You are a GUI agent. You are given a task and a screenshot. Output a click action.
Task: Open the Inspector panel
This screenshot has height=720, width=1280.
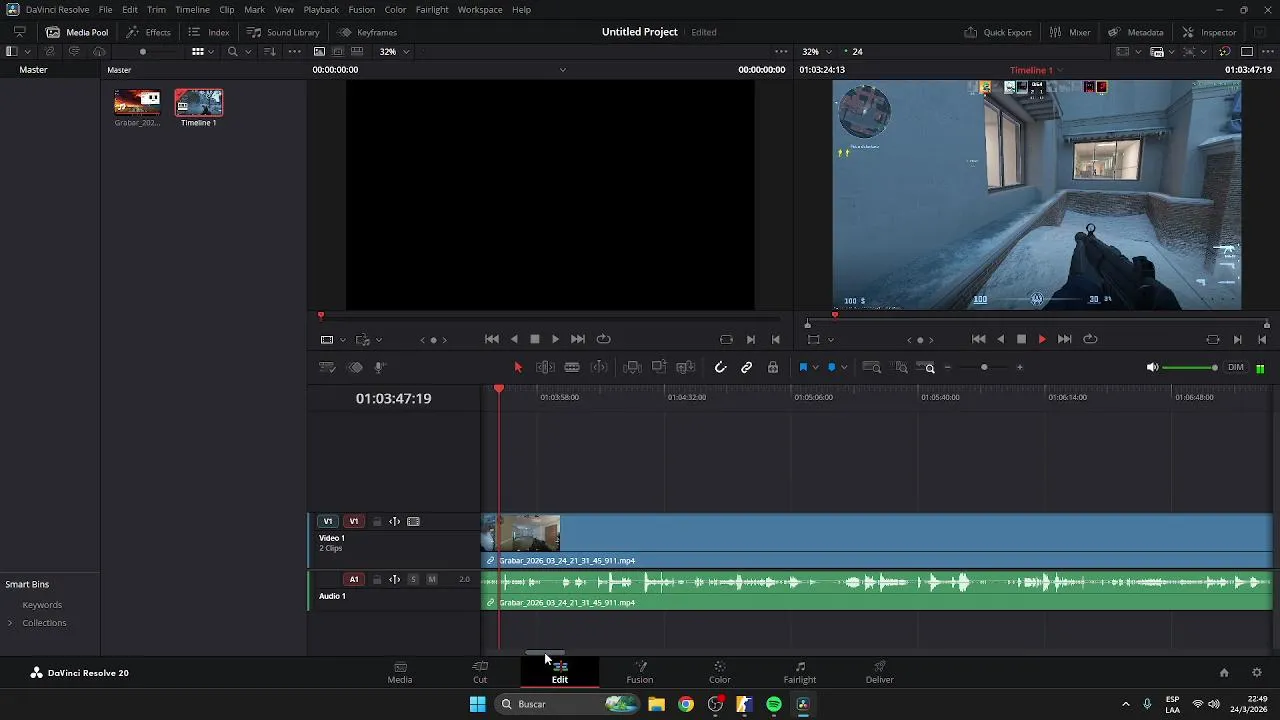click(x=1209, y=32)
